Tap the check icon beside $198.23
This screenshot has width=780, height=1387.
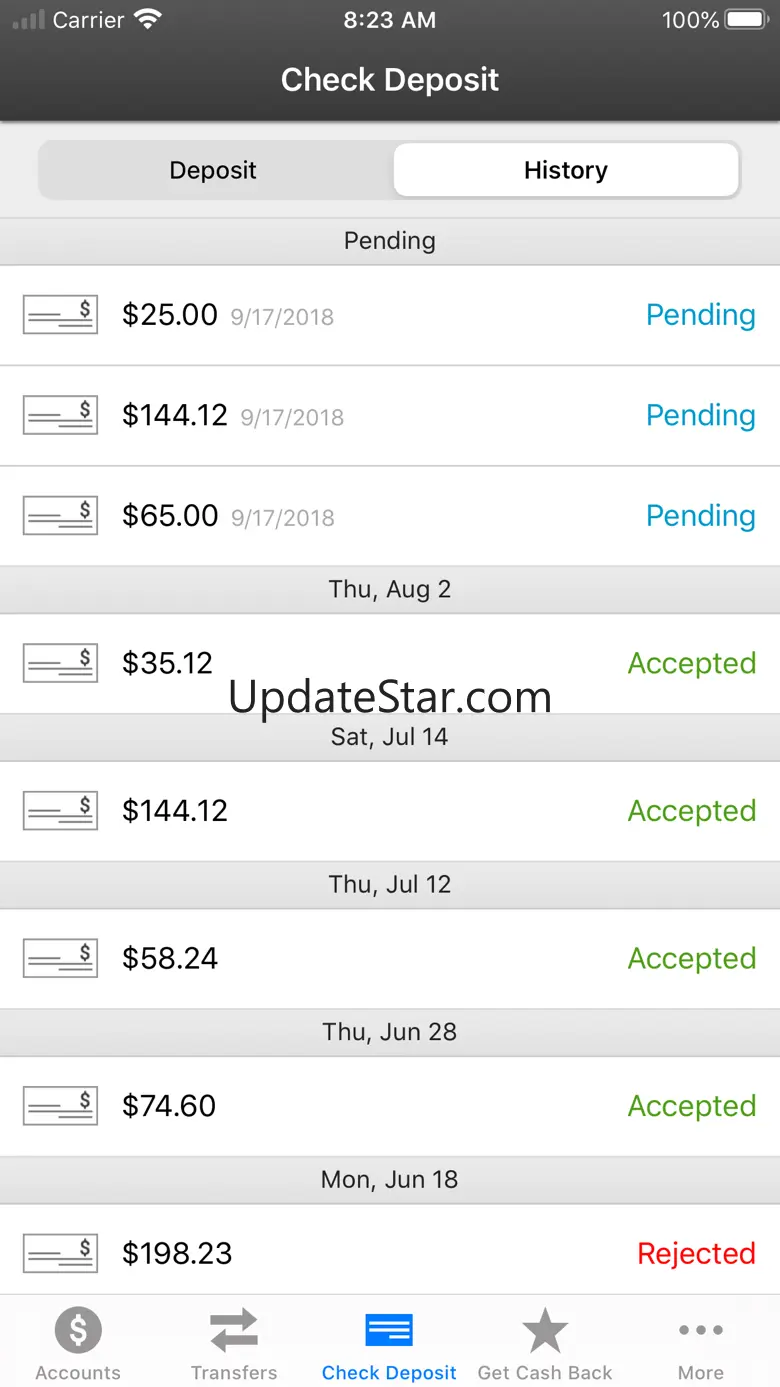[60, 1253]
